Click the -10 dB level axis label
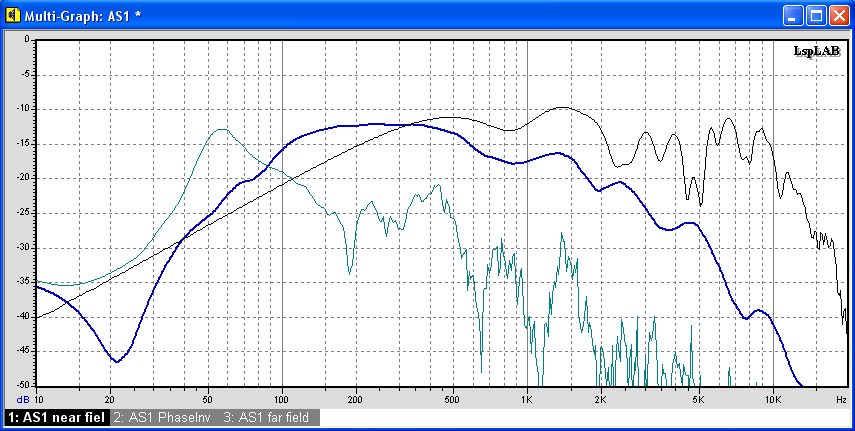This screenshot has height=431, width=855. click(x=23, y=109)
